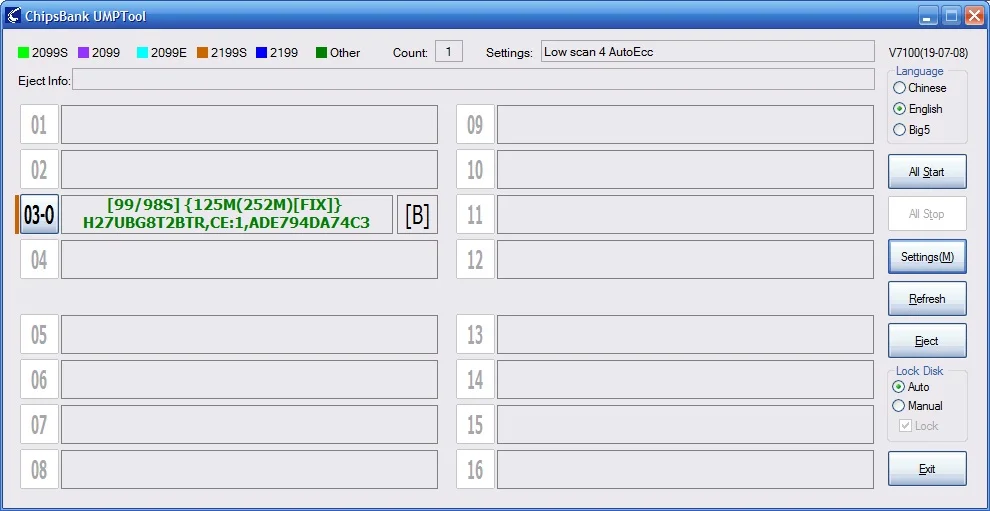The image size is (990, 511).
Task: Click the port 09 number button
Action: tap(475, 124)
